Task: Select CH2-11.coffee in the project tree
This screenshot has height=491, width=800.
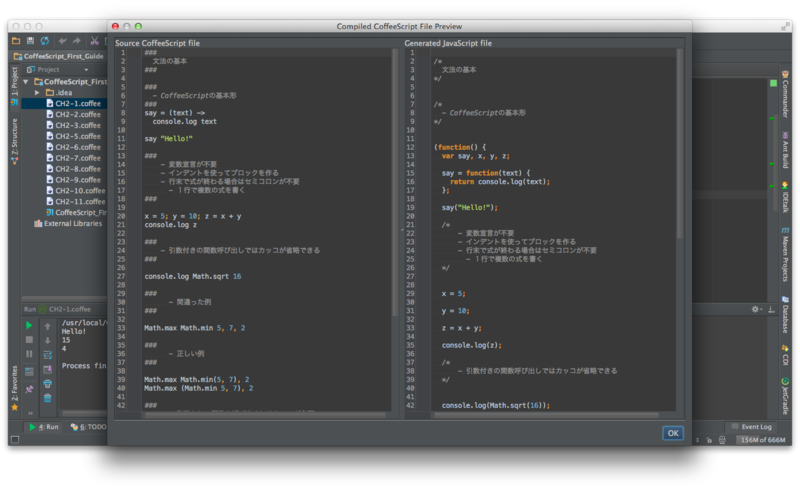Action: [x=76, y=202]
